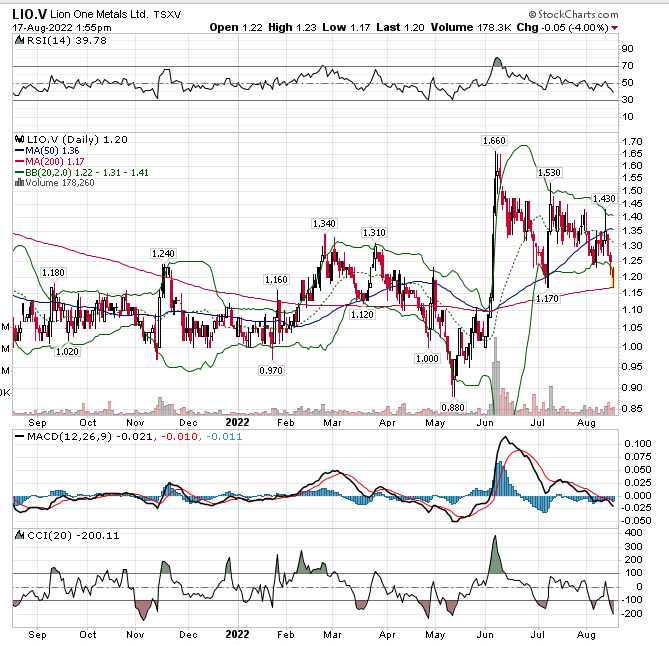669x646 pixels.
Task: Click the 2022 label on price chart axis
Action: [237, 422]
